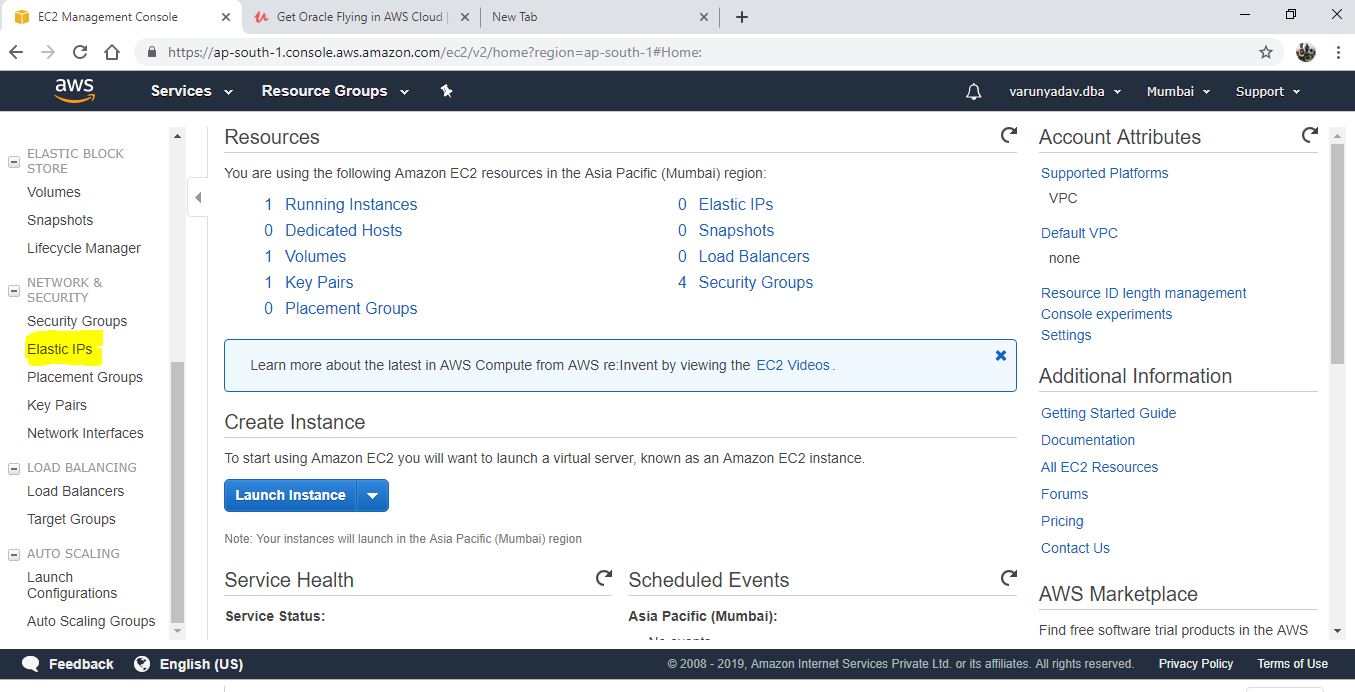The height and width of the screenshot is (692, 1355).
Task: Open Chrome three-dot menu
Action: point(1338,52)
